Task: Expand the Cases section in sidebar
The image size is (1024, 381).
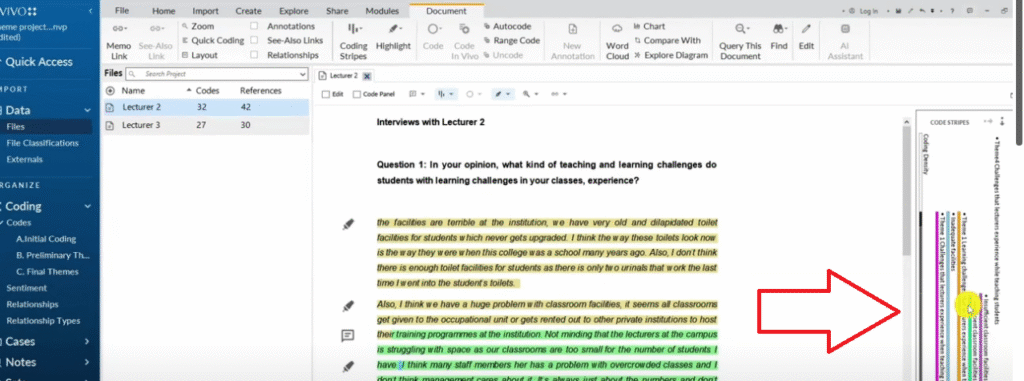Action: (x=88, y=341)
